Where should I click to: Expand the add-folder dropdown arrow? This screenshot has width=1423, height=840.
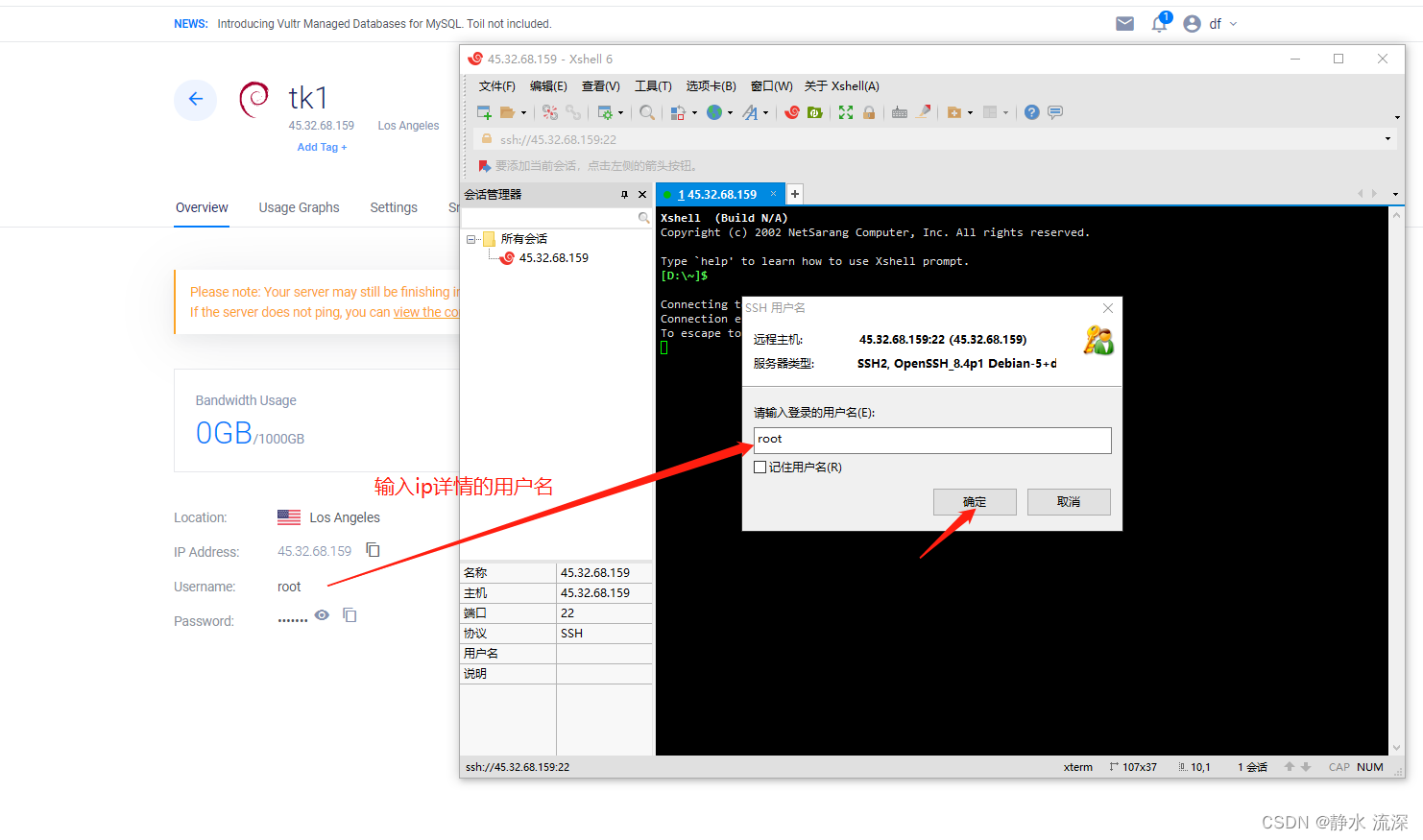tap(970, 113)
